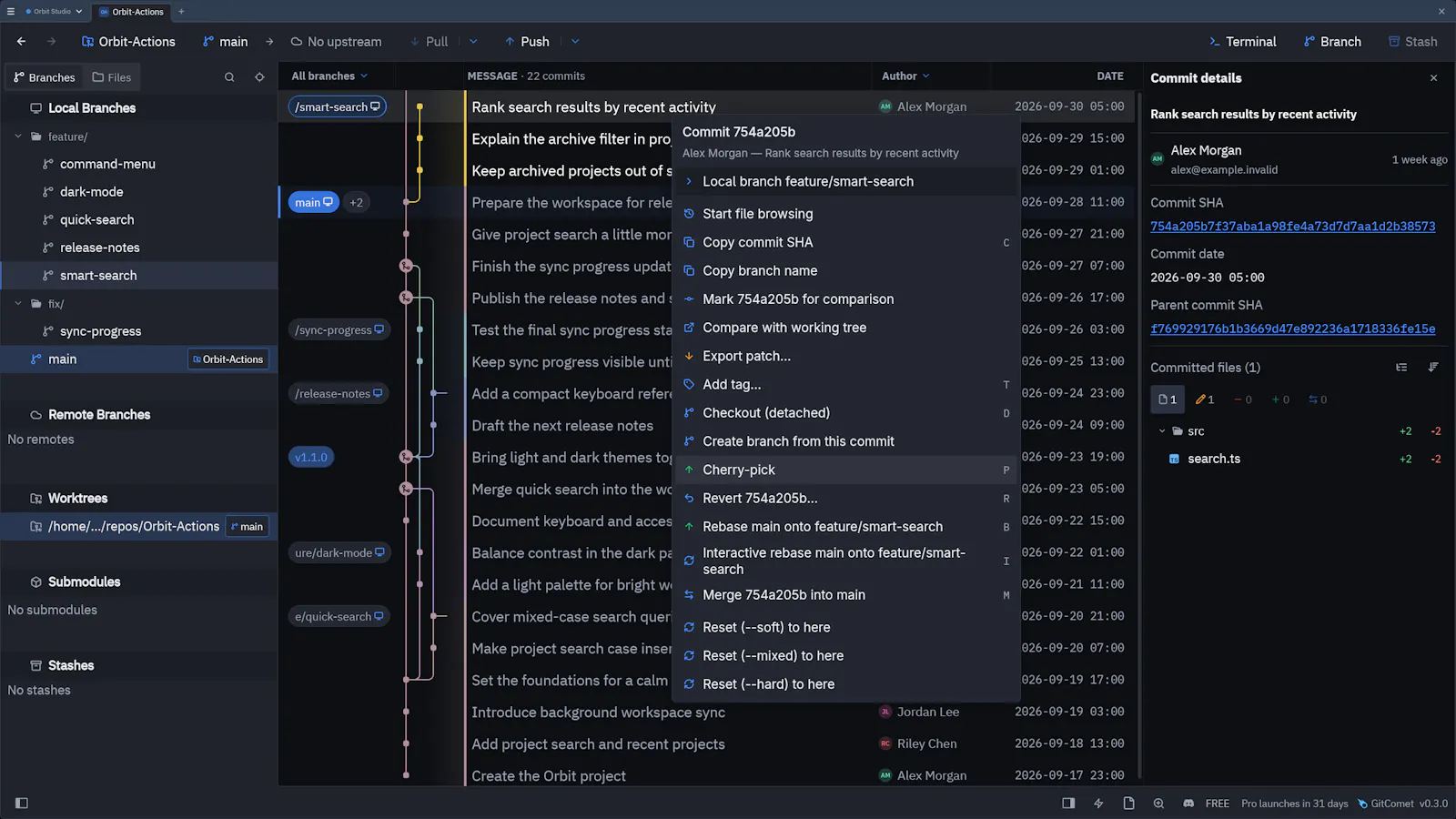Select Create branch from this commit
Screen dimensions: 1456x819
pos(845,441)
